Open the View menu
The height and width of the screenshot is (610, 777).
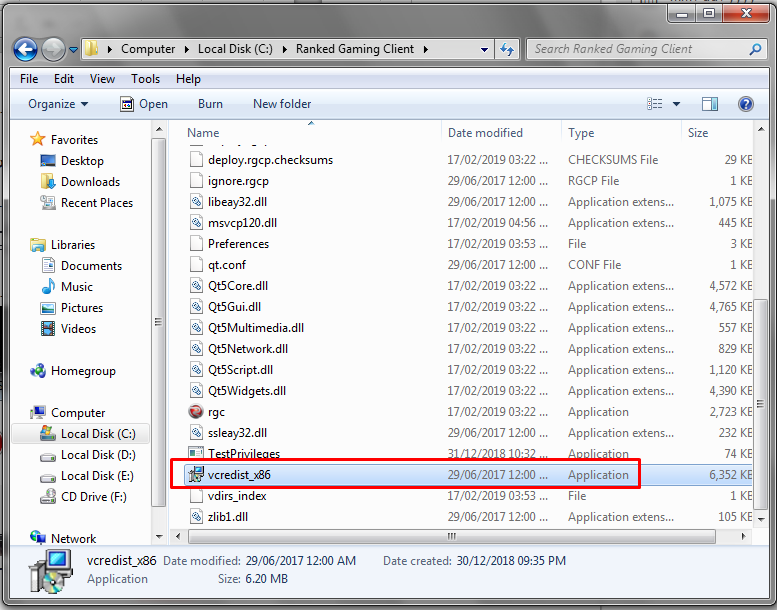pyautogui.click(x=102, y=79)
